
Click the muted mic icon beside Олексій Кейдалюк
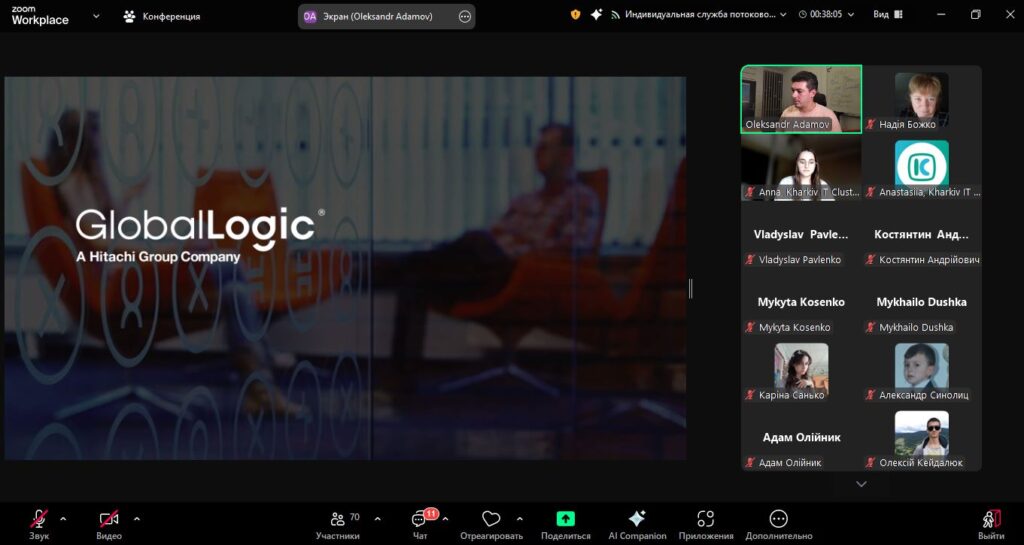[871, 462]
